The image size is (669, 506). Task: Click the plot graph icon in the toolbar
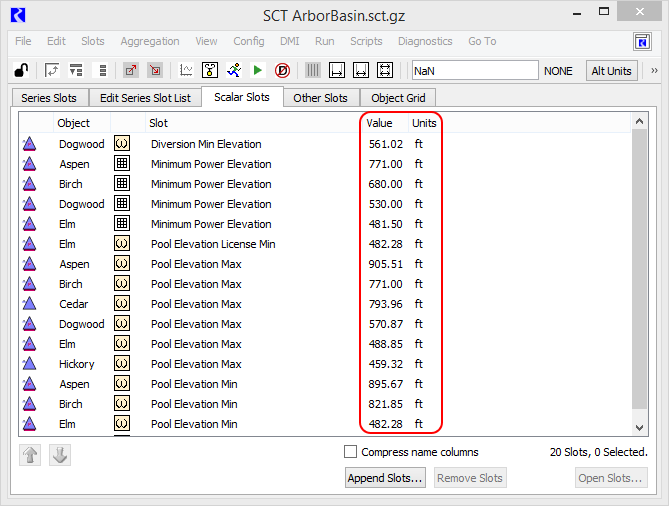pos(186,71)
